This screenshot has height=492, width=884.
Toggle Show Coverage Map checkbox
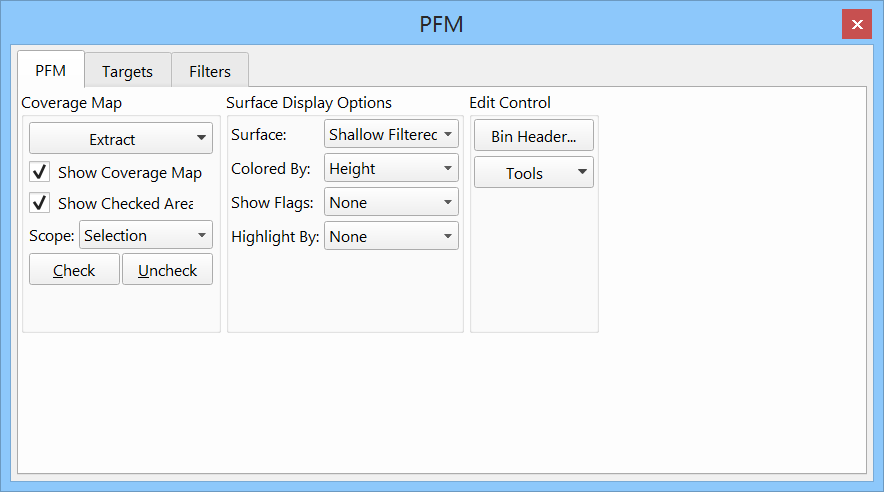41,172
